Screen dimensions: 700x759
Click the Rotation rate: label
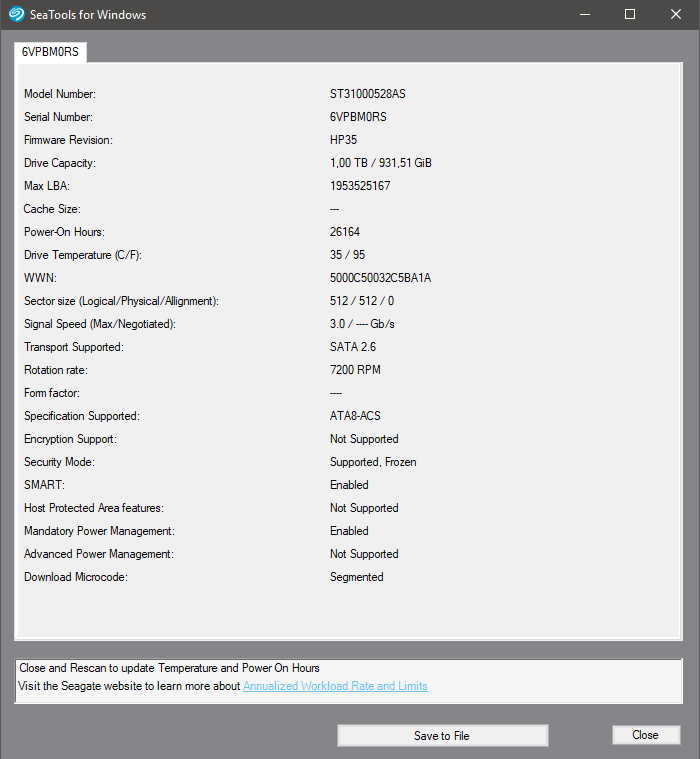point(56,370)
